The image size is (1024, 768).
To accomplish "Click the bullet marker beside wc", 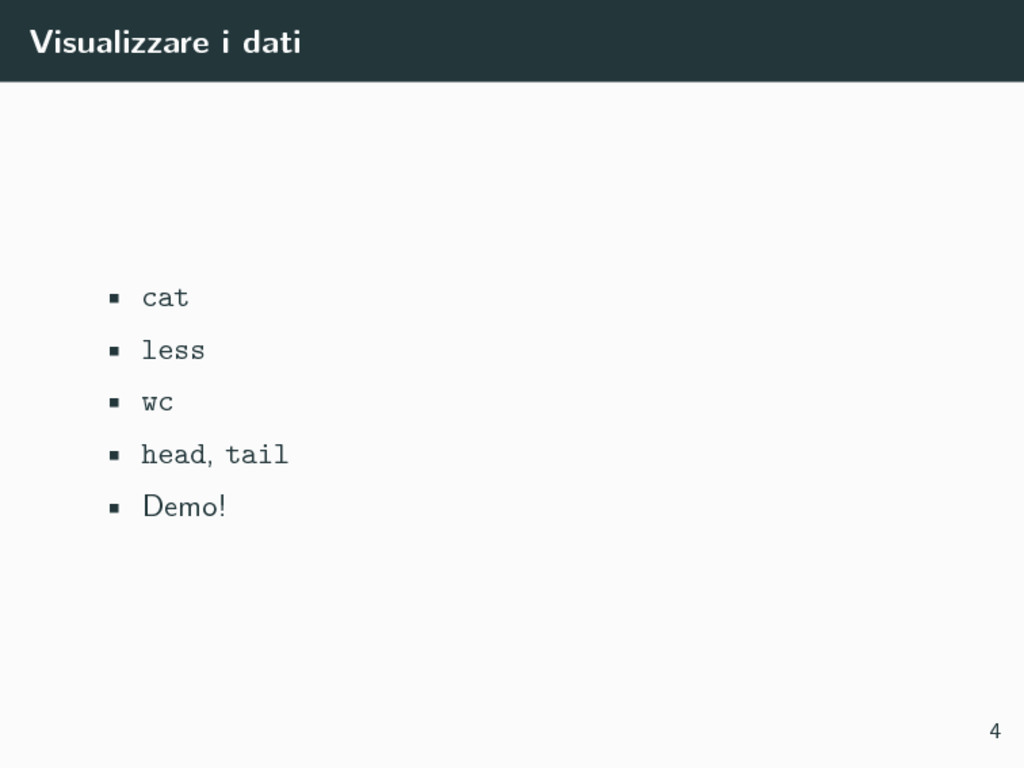I will (115, 403).
